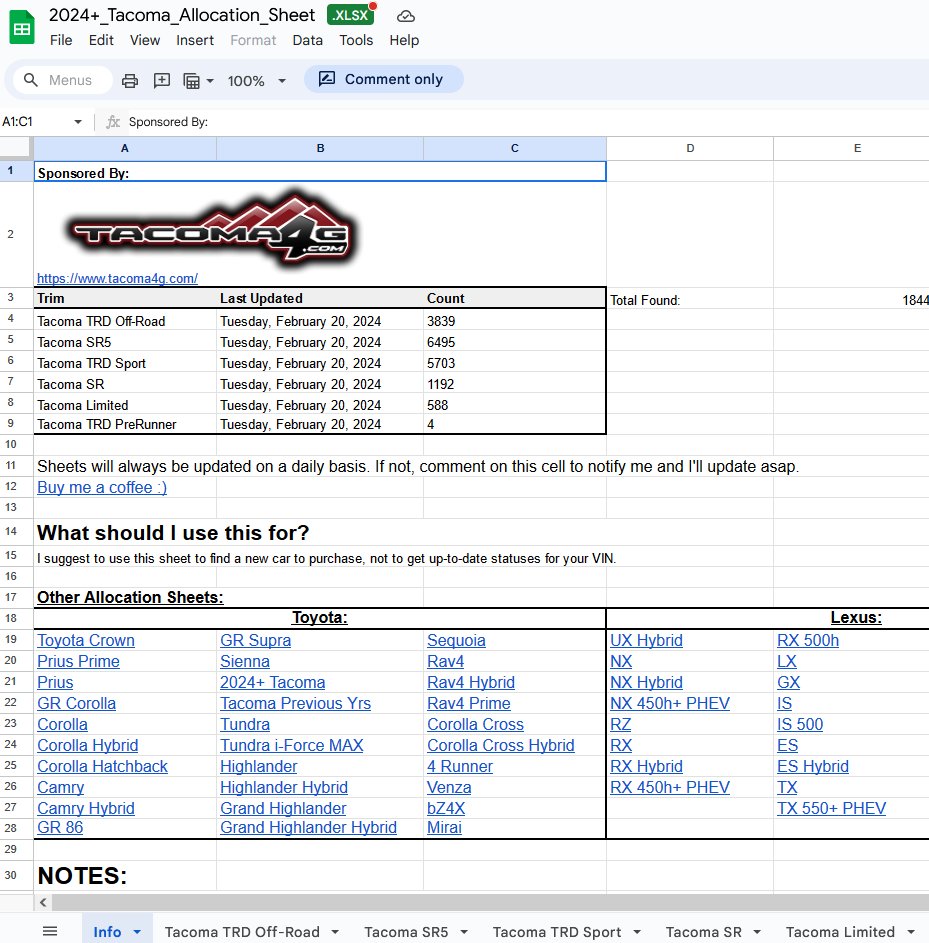Open the GR 86 sheet link
929x943 pixels.
(60, 828)
